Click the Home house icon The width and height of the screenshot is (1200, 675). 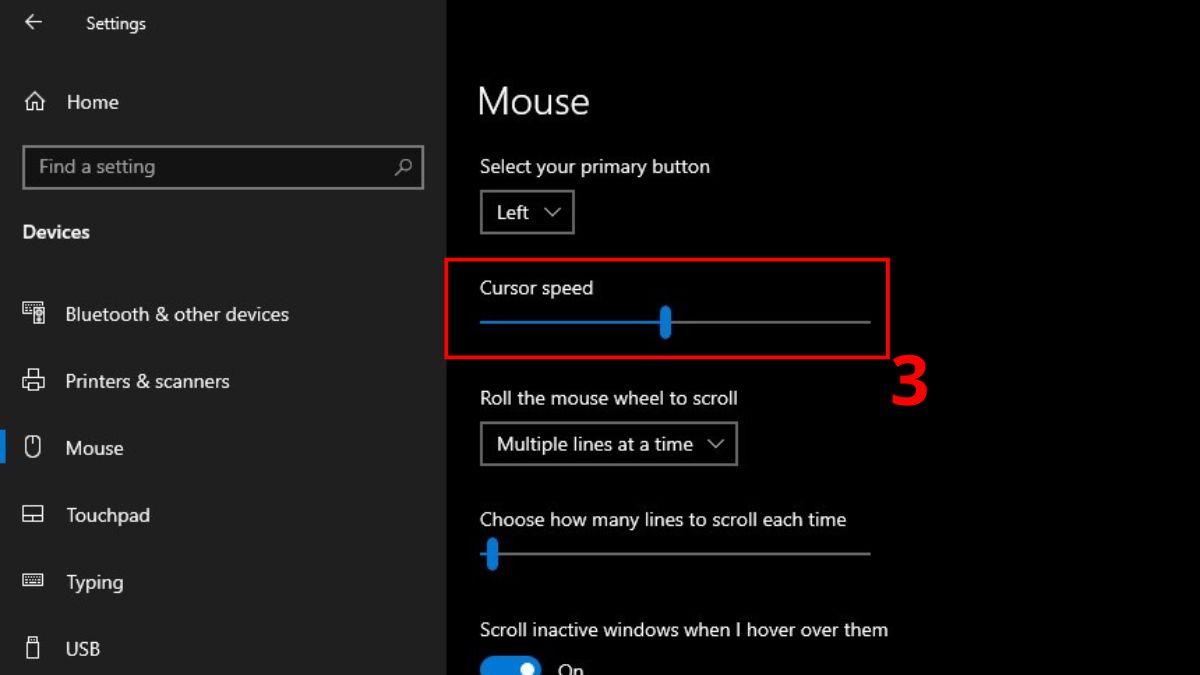point(34,102)
